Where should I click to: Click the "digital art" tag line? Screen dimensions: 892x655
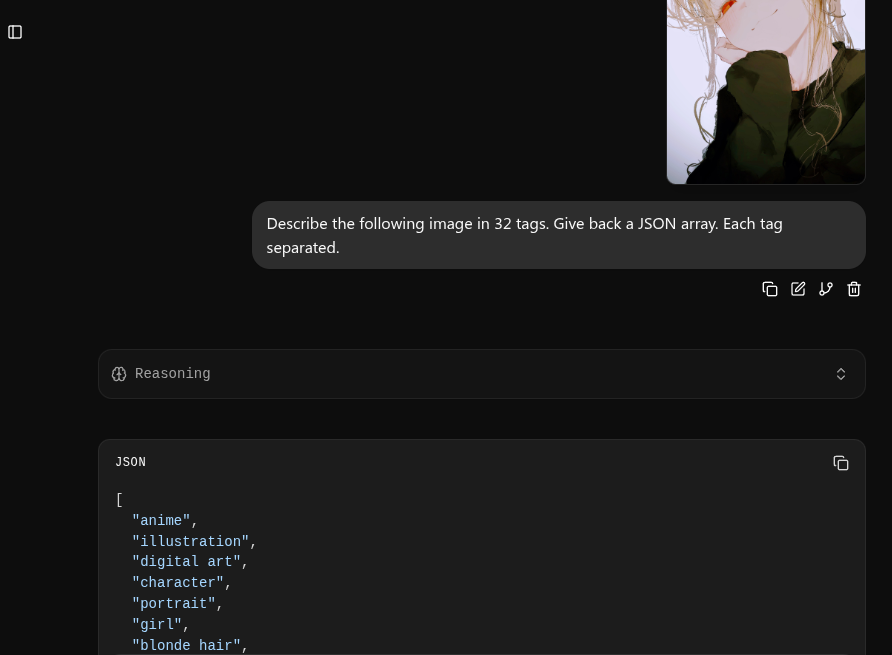pos(190,562)
